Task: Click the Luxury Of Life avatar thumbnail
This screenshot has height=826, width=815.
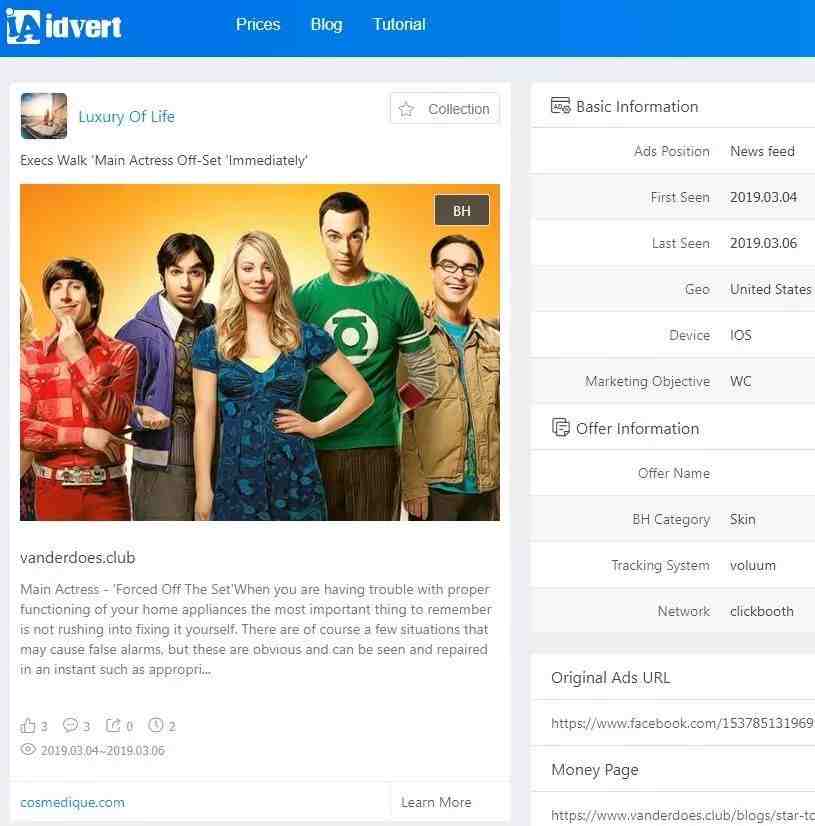Action: click(44, 116)
